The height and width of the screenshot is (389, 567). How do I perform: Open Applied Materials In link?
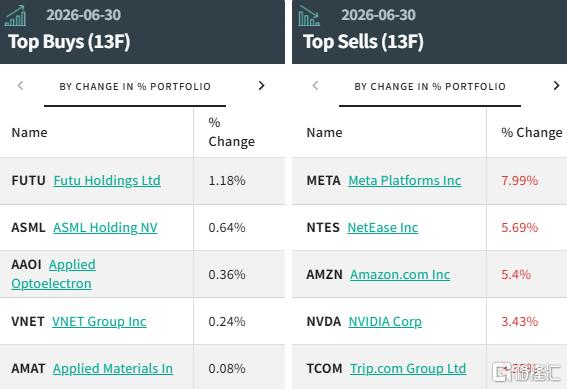point(113,368)
